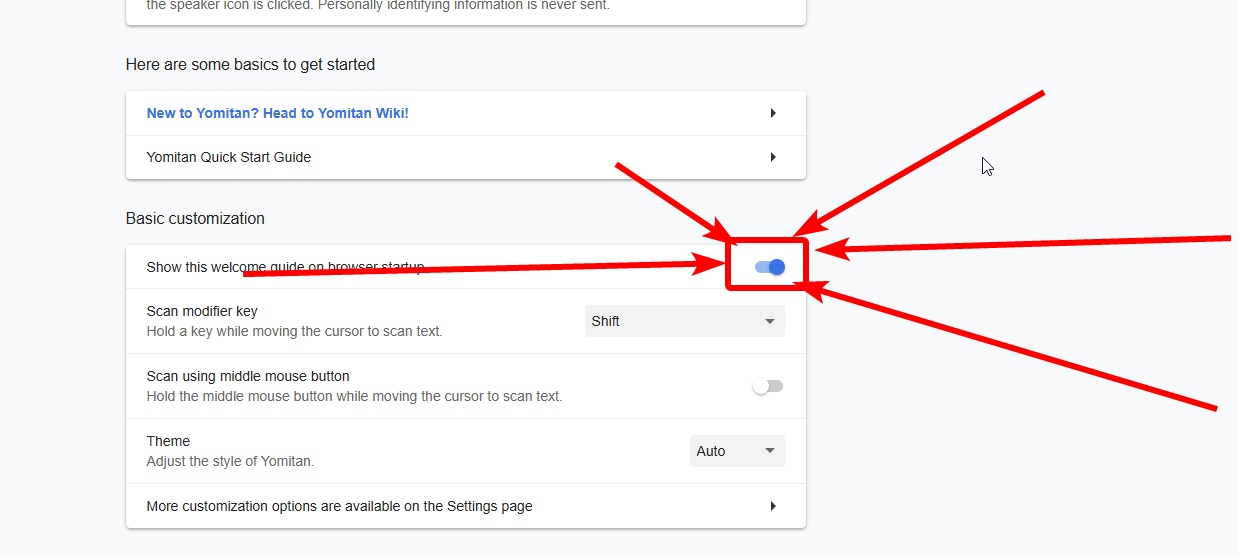Viewport: 1239px width, 557px height.
Task: Enable scan using middle mouse button
Action: coord(768,386)
